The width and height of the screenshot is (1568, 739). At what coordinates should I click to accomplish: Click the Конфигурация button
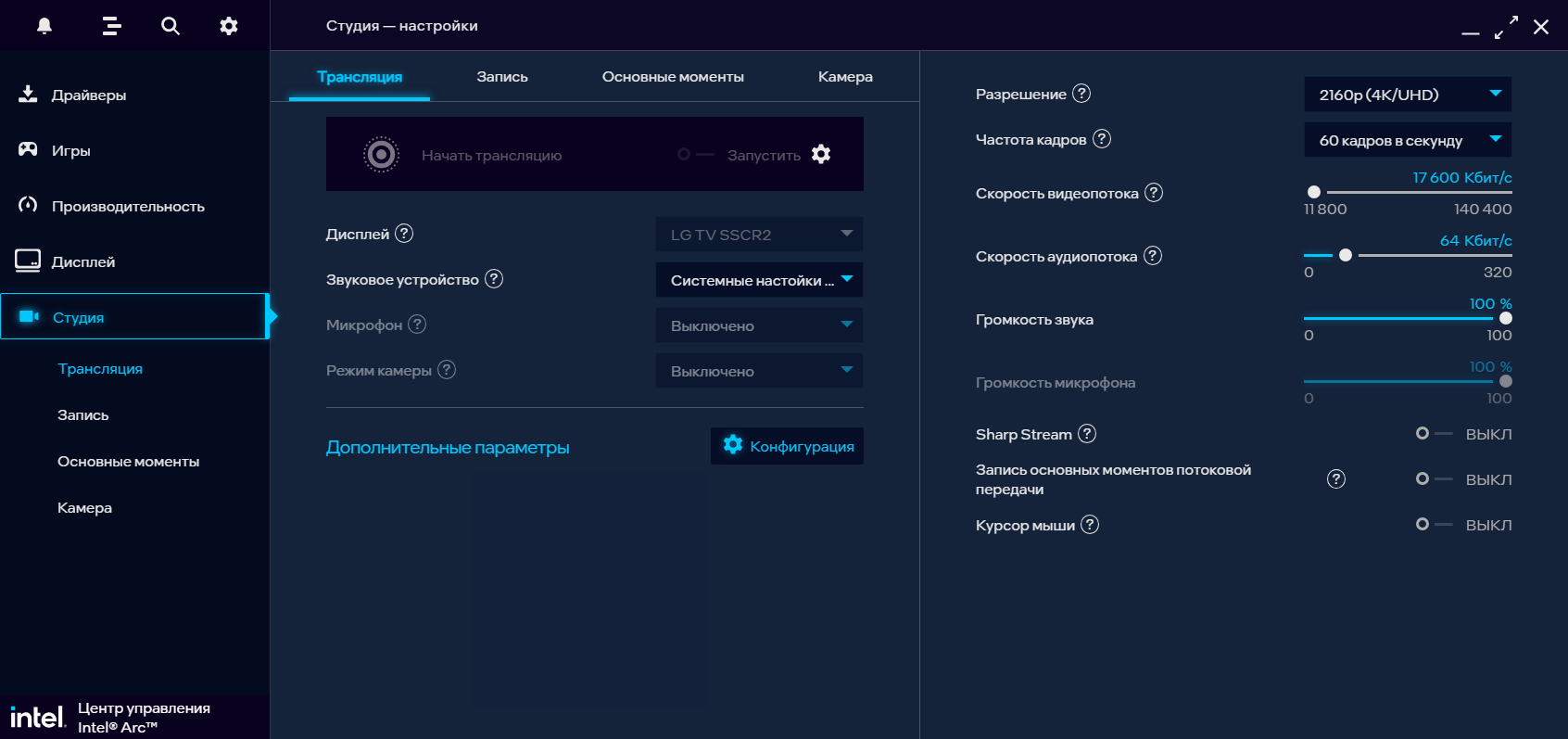point(788,446)
